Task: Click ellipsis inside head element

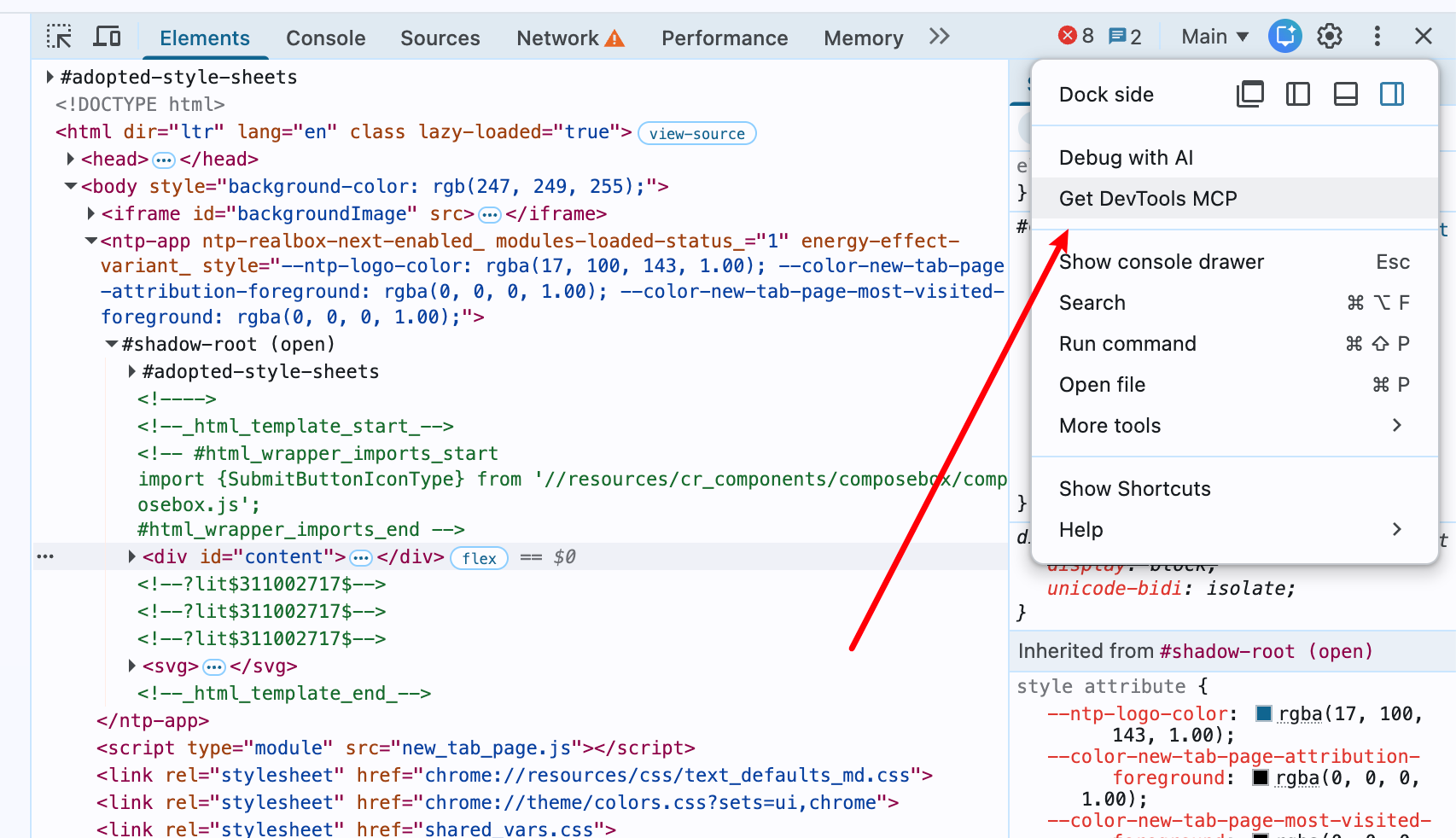Action: click(x=164, y=160)
